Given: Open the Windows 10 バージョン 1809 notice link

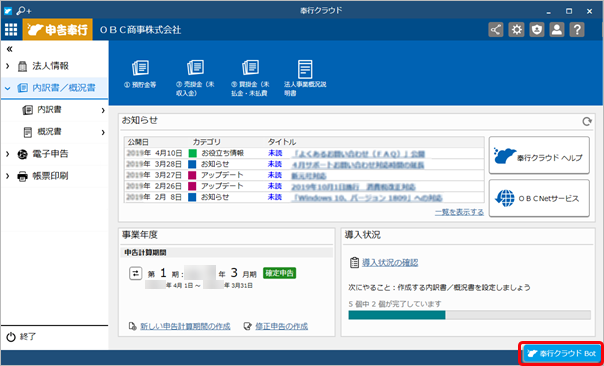Looking at the screenshot, I should 367,198.
